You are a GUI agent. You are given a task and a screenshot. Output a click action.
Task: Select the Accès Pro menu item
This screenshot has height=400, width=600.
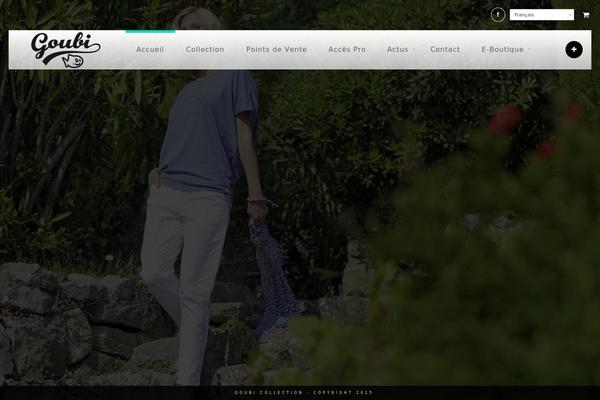[347, 49]
